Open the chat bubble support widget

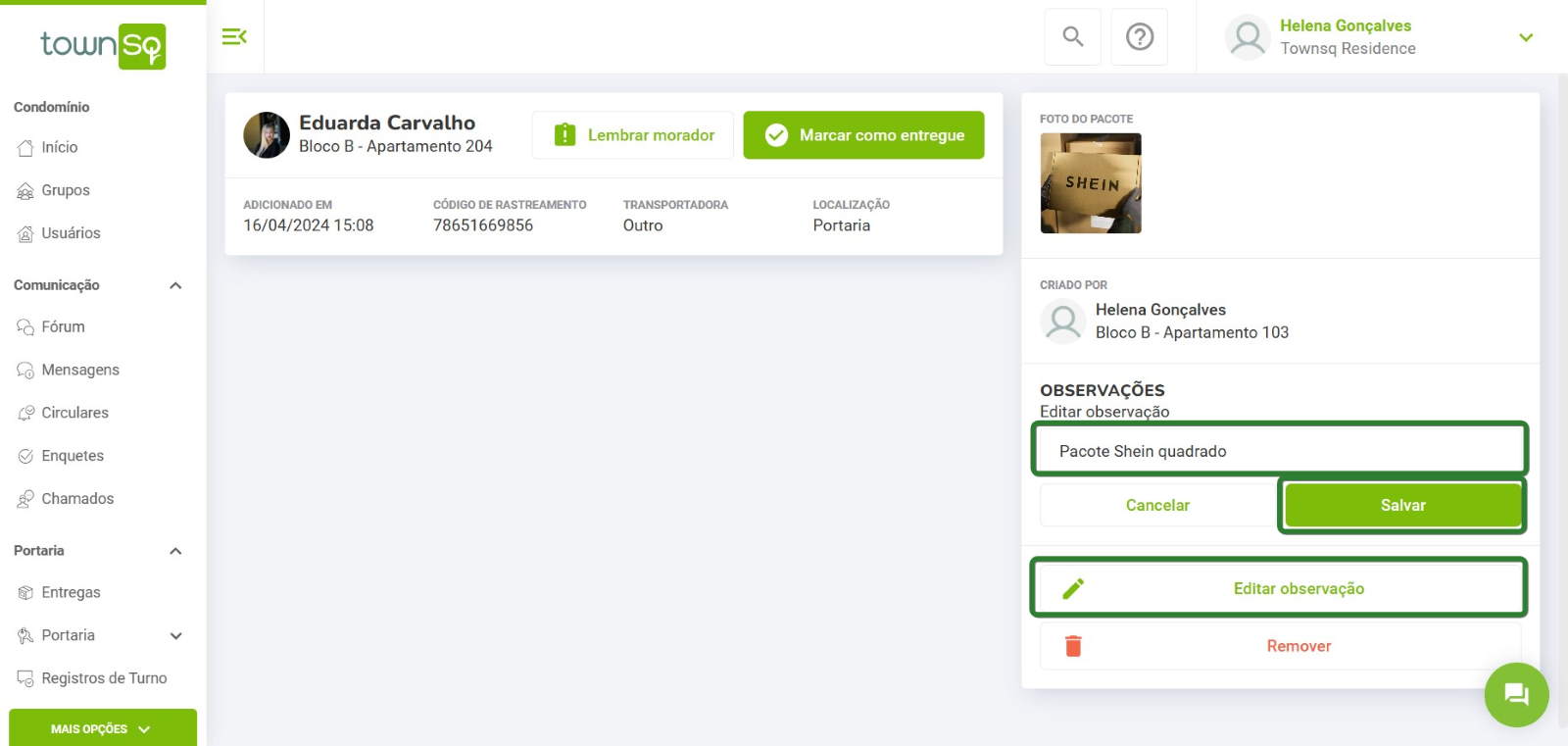pyautogui.click(x=1516, y=695)
